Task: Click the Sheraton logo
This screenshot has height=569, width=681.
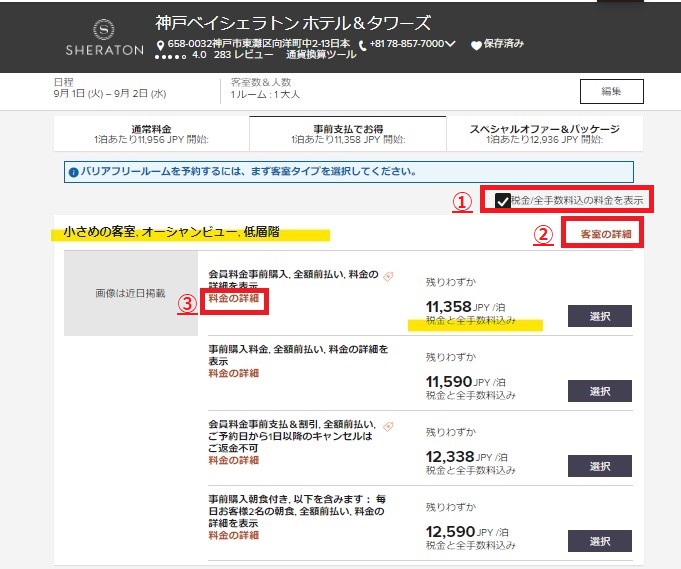Action: click(105, 37)
